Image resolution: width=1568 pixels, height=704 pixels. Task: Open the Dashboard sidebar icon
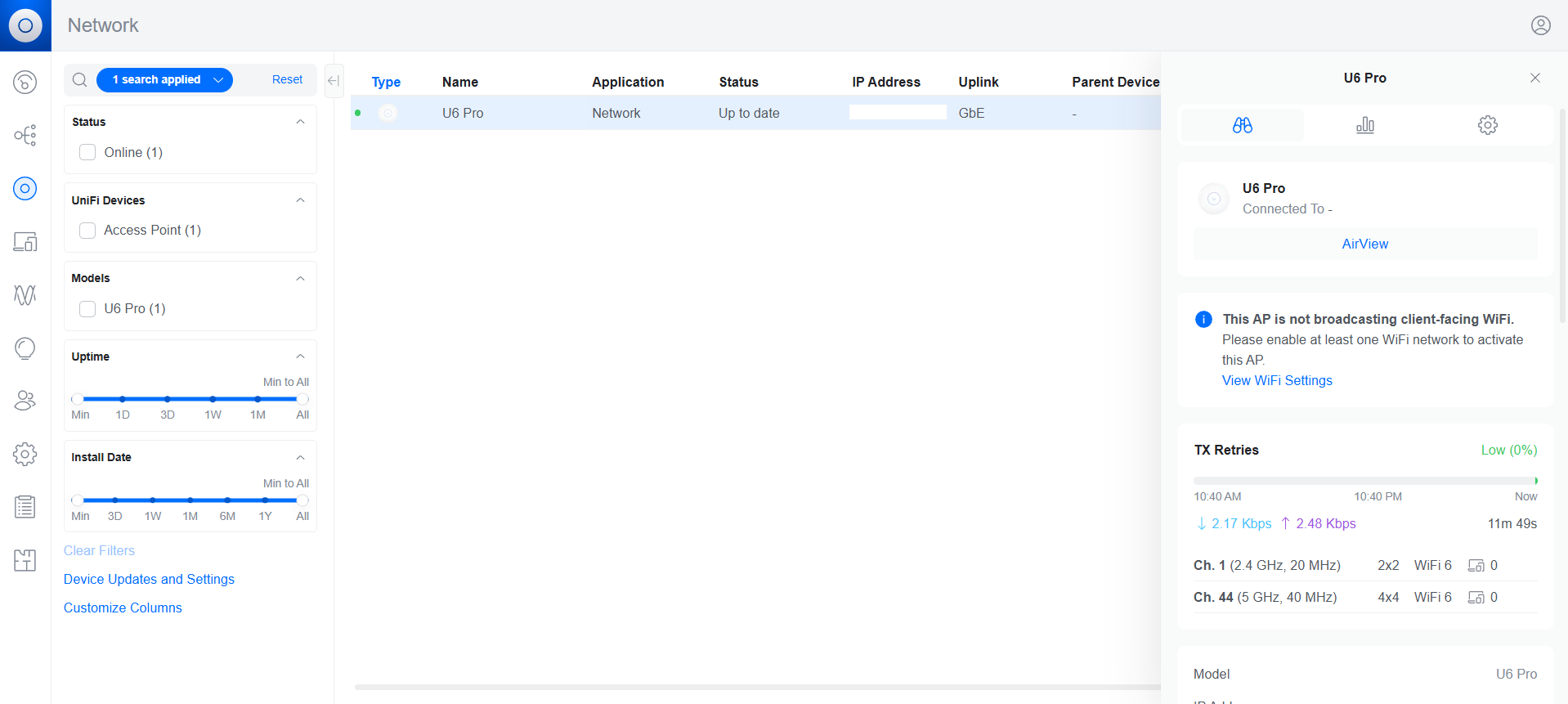tap(25, 82)
